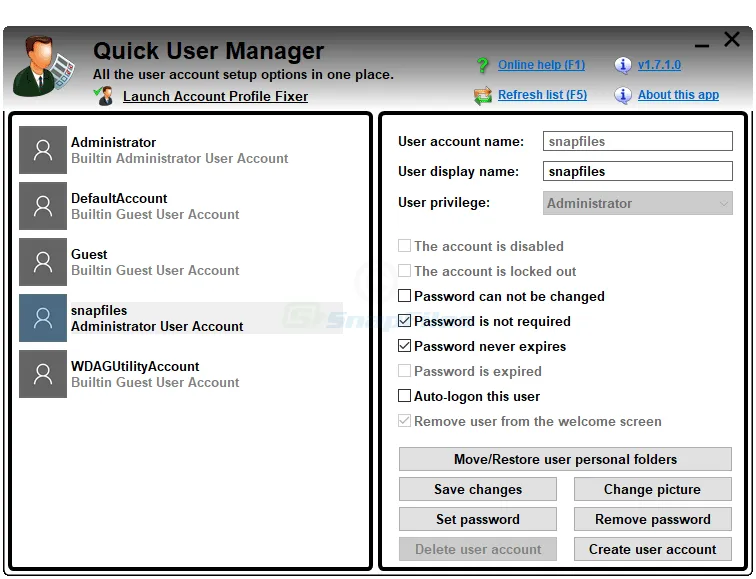Click Move/Restore user personal folders button
The image size is (756, 579).
(x=565, y=459)
